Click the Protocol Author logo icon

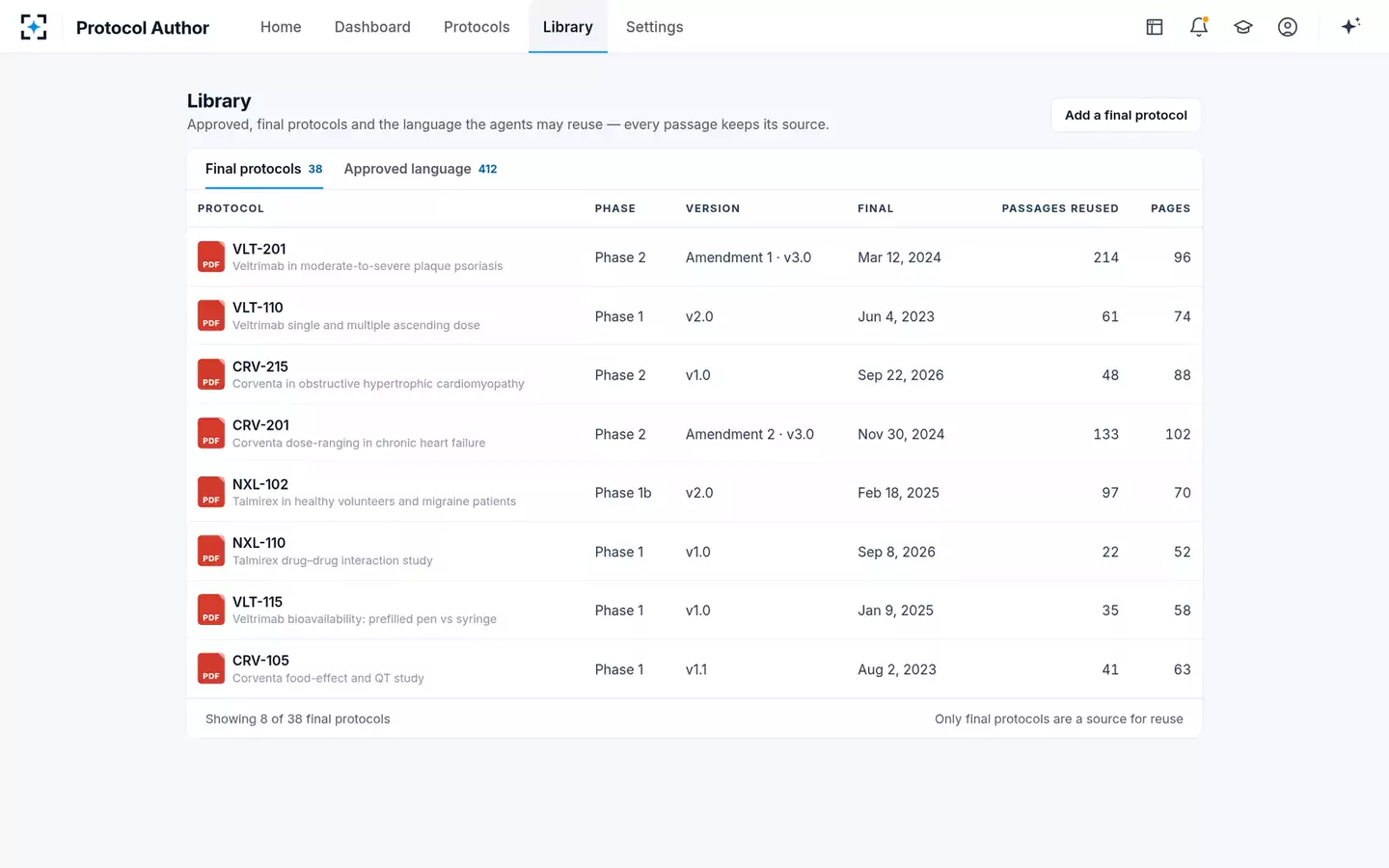click(34, 27)
